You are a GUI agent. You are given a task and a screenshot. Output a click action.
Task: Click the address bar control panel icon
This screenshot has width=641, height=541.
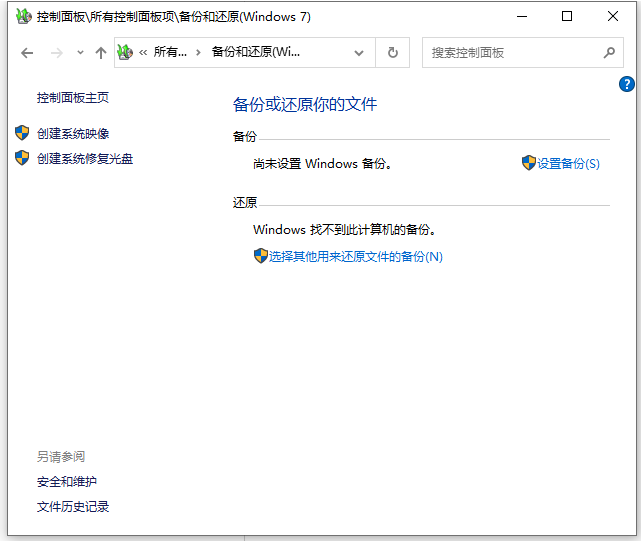click(125, 52)
